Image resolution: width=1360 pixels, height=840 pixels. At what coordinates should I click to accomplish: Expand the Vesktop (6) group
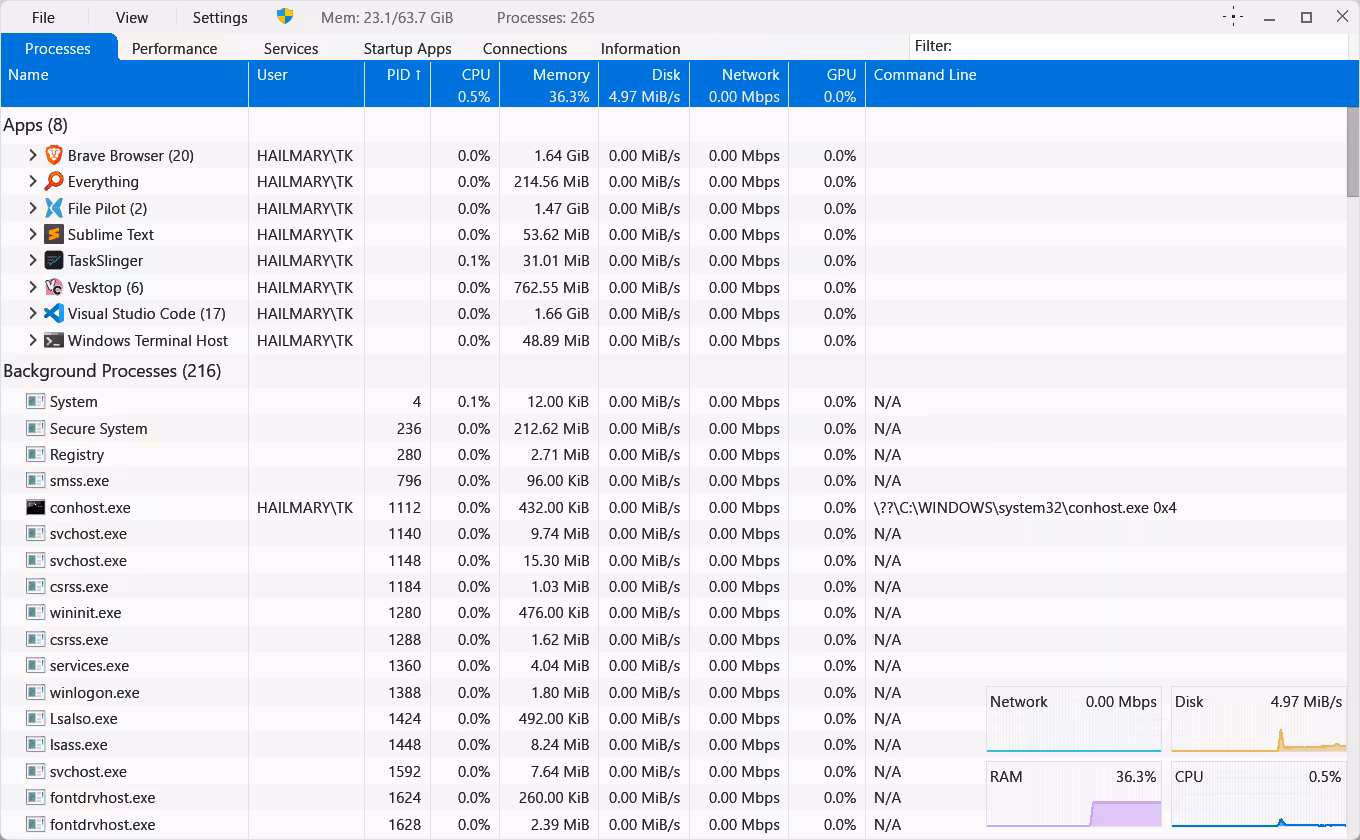pyautogui.click(x=32, y=287)
